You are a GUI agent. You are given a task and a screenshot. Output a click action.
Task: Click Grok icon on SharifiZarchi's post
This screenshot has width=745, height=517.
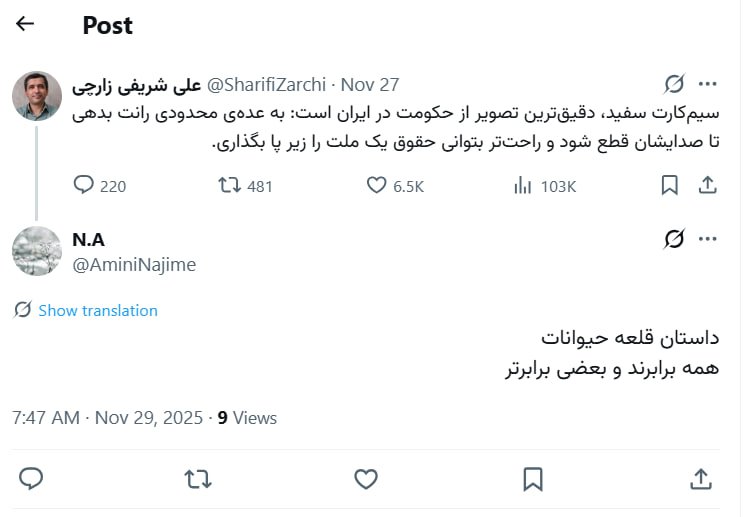[674, 84]
